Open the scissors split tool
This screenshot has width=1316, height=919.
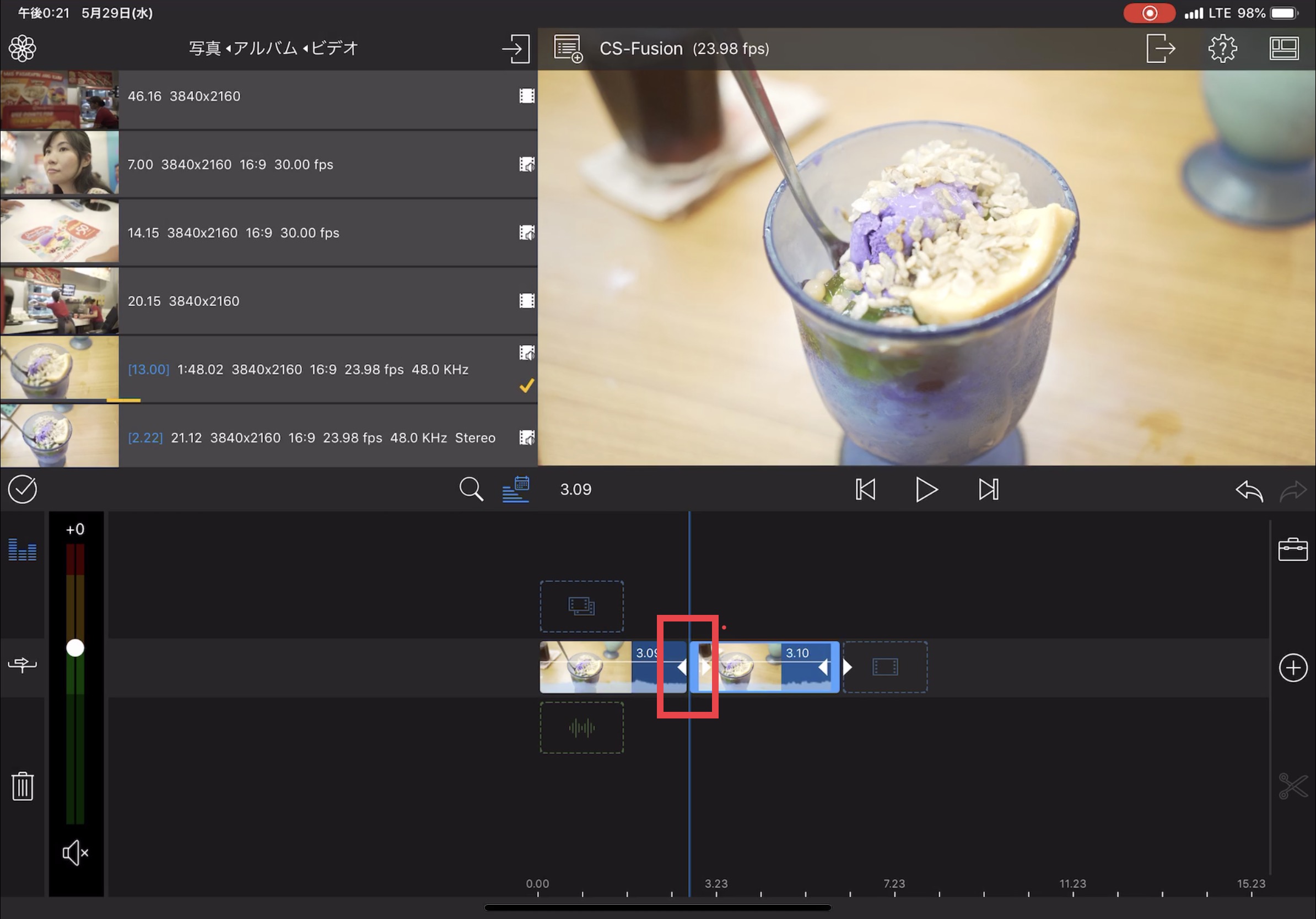tap(1292, 786)
